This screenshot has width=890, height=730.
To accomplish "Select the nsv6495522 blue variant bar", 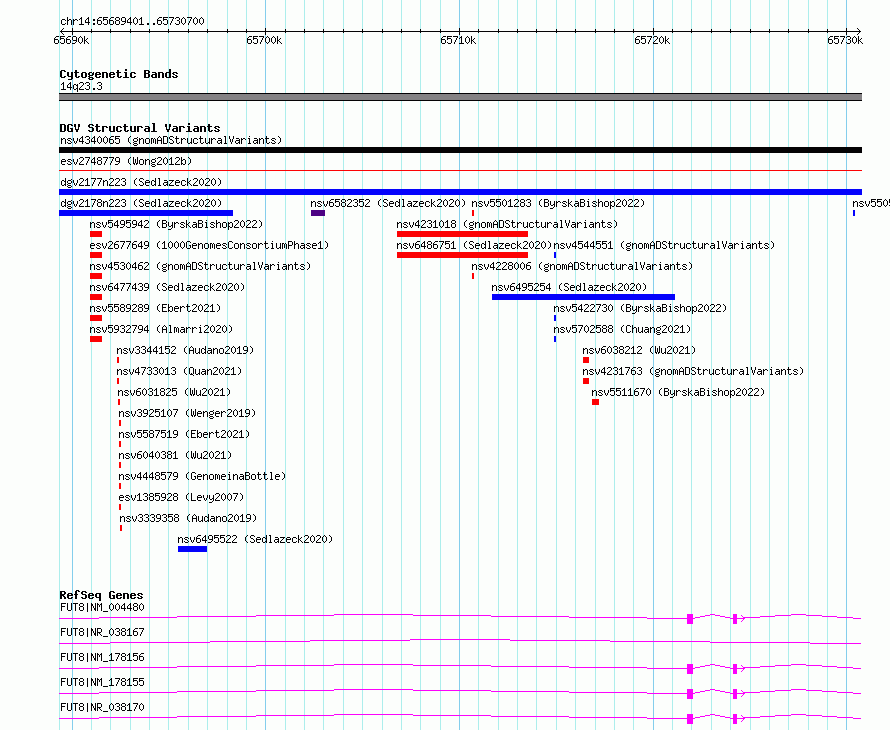I will tap(192, 549).
